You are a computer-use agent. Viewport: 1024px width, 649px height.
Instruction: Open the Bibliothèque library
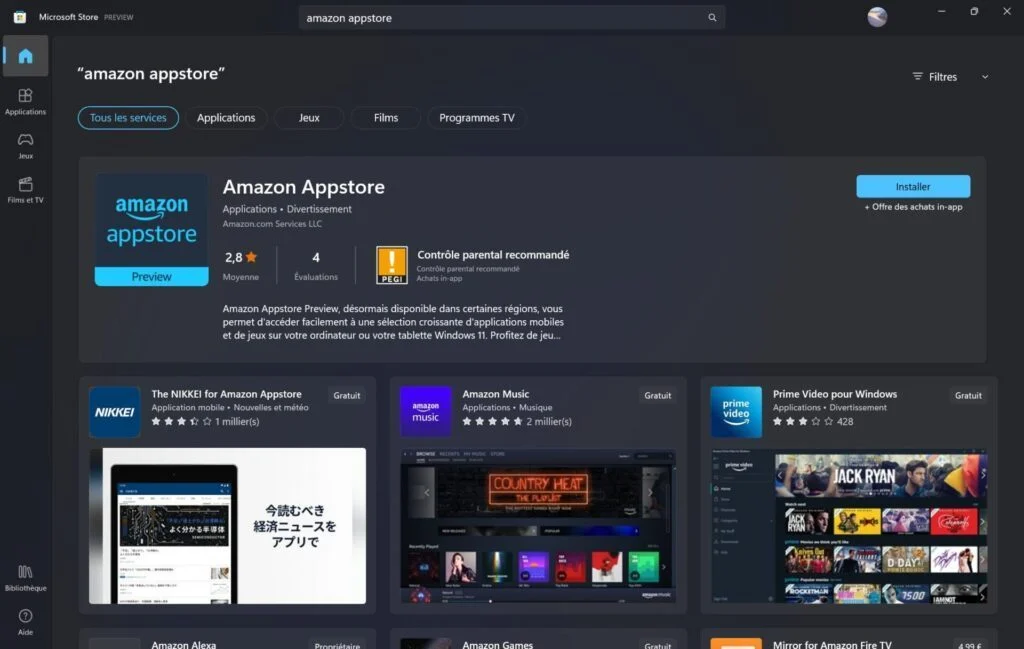[x=25, y=578]
